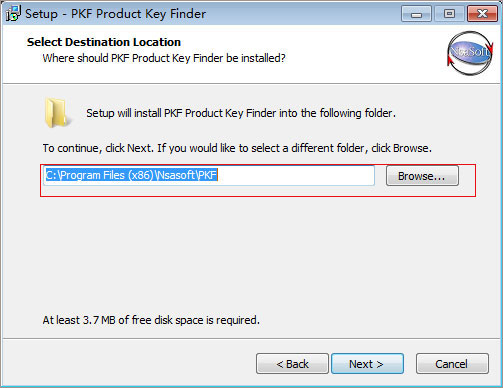Click the "To continue, click Next" instruction
This screenshot has height=388, width=503.
[237, 148]
